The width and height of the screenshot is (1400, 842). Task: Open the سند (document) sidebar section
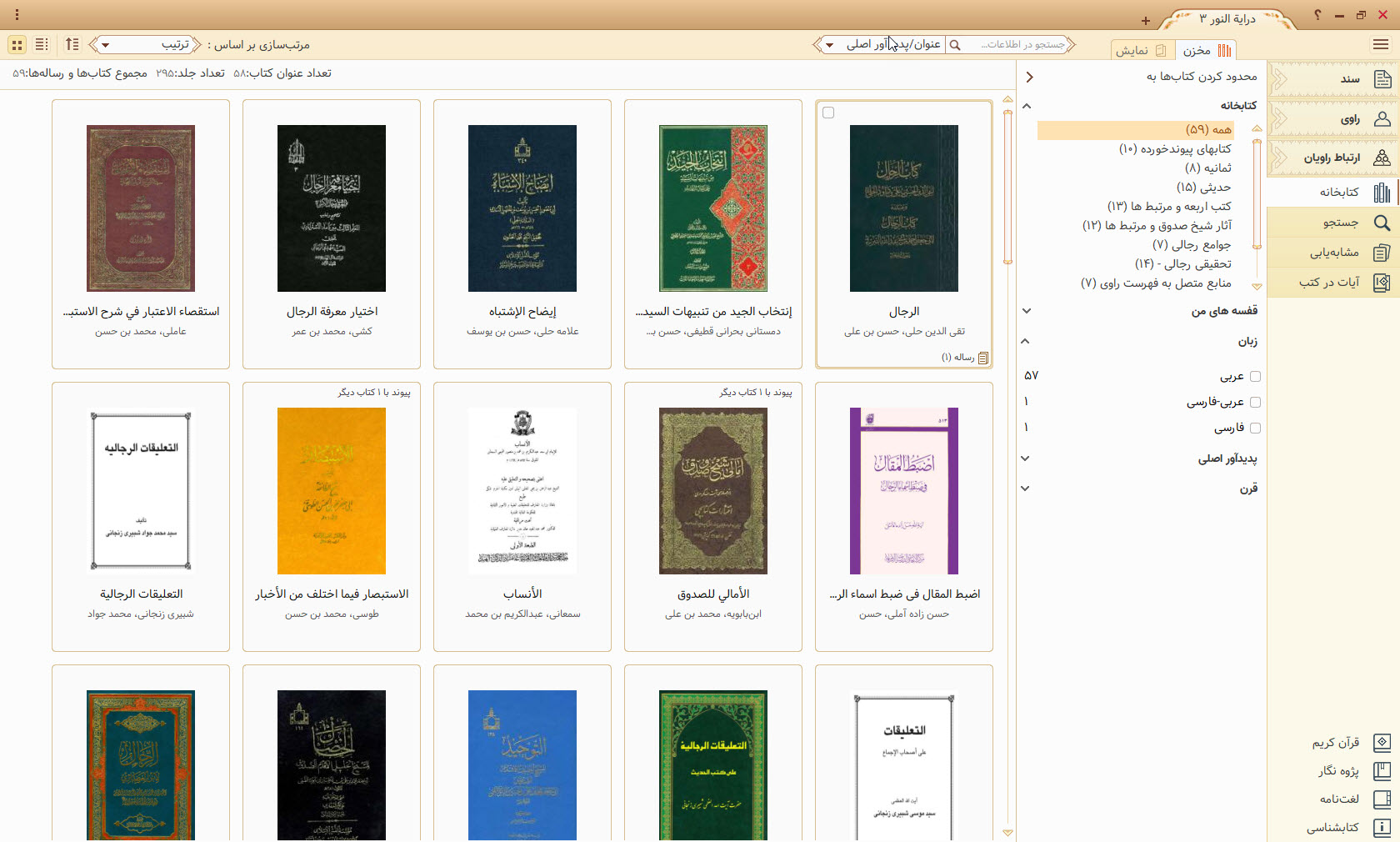point(1333,79)
